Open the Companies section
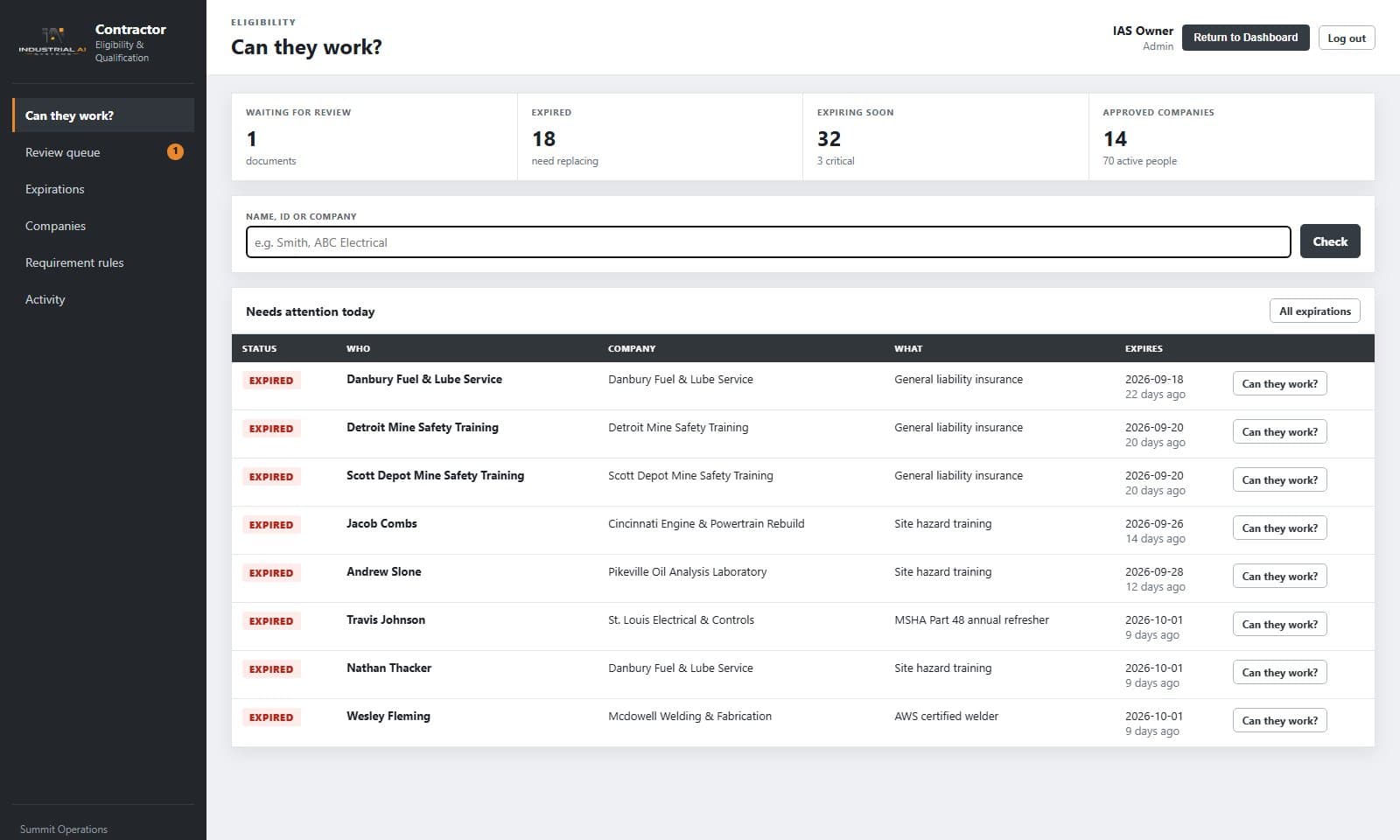 click(x=103, y=226)
